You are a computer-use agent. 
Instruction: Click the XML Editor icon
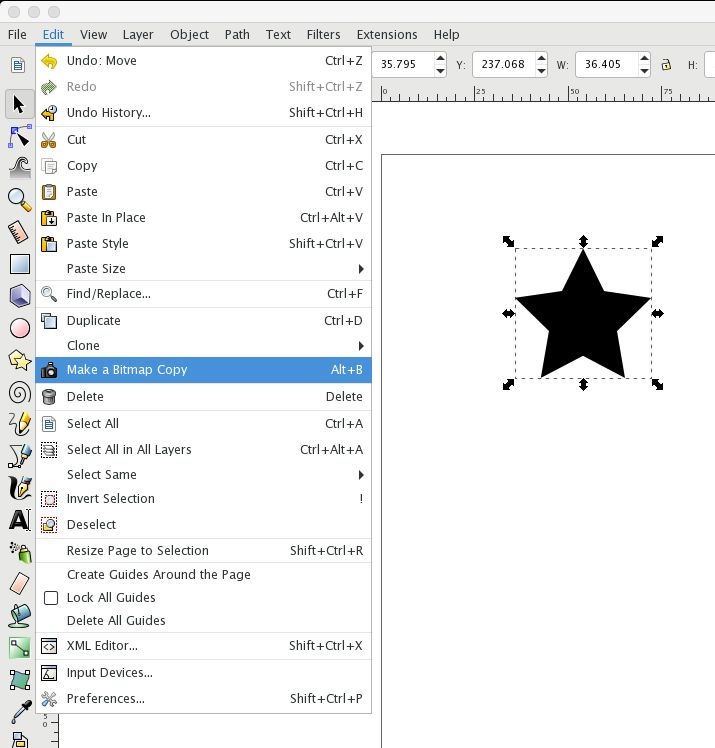tap(49, 646)
